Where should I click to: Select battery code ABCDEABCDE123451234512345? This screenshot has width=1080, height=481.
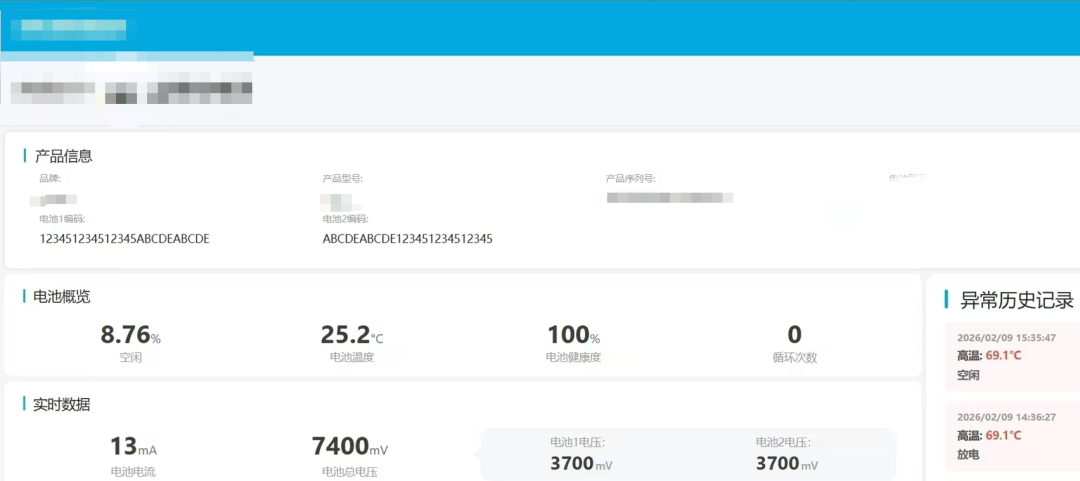[408, 239]
